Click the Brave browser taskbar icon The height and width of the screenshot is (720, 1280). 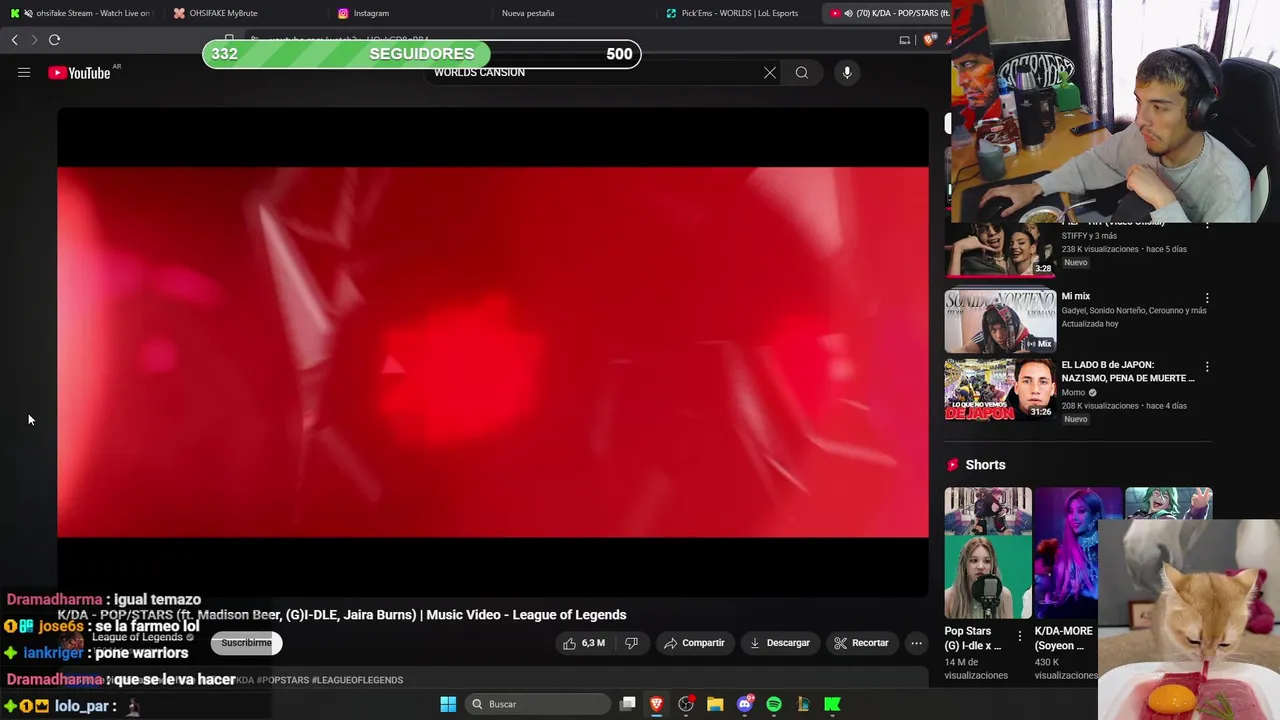point(656,704)
